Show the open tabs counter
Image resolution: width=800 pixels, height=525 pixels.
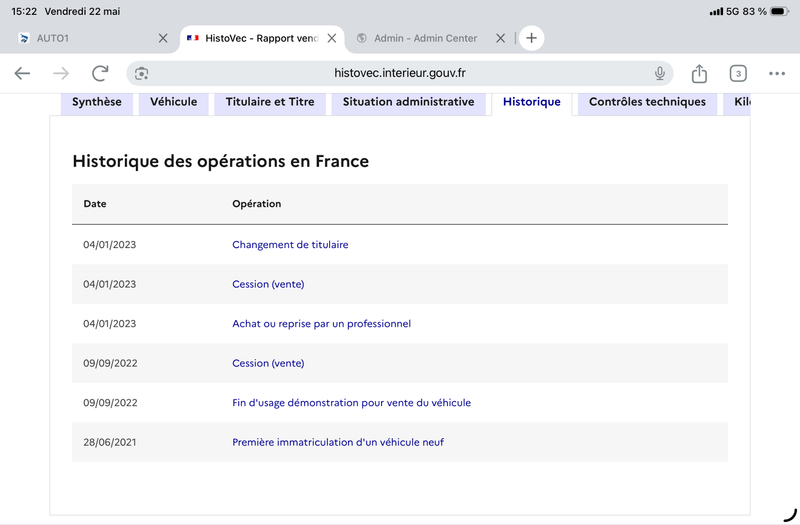click(x=738, y=73)
